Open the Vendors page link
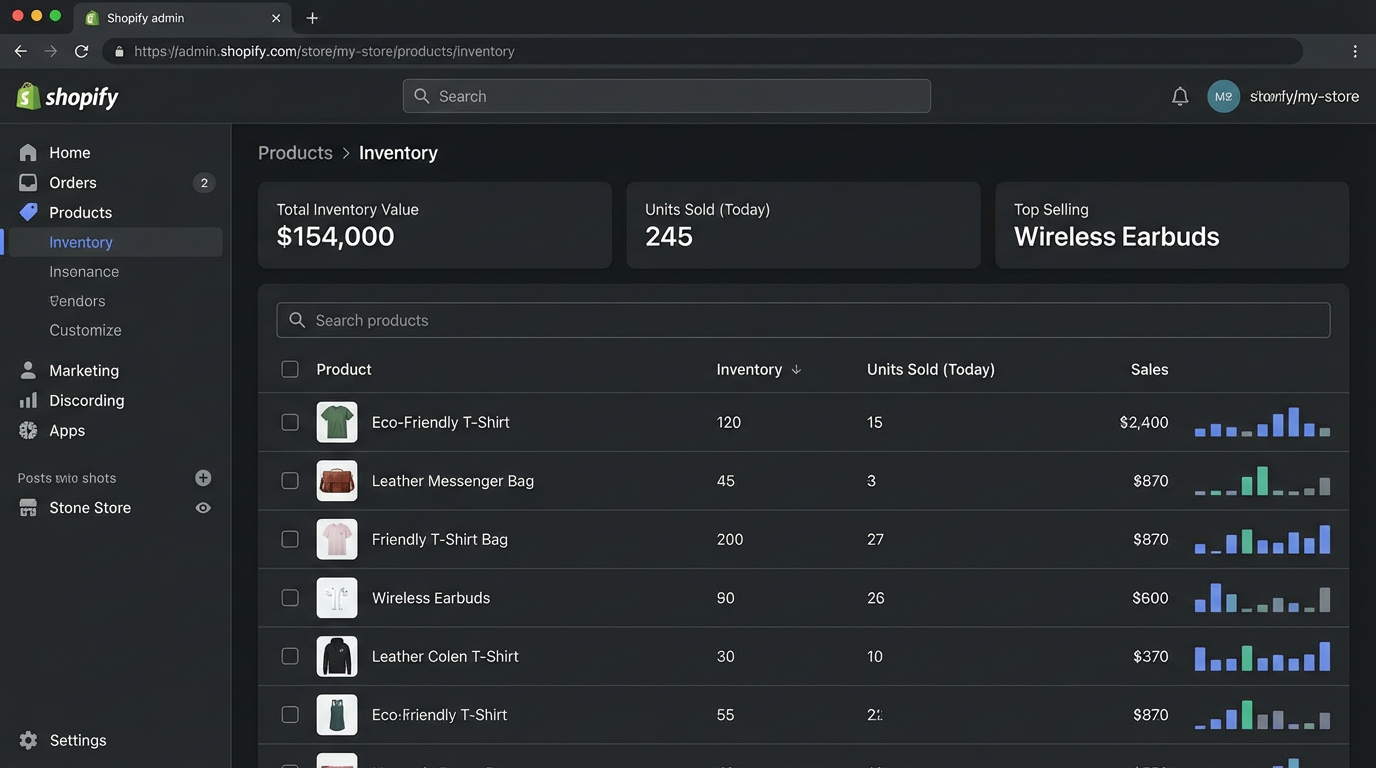Image resolution: width=1376 pixels, height=768 pixels. (x=77, y=300)
